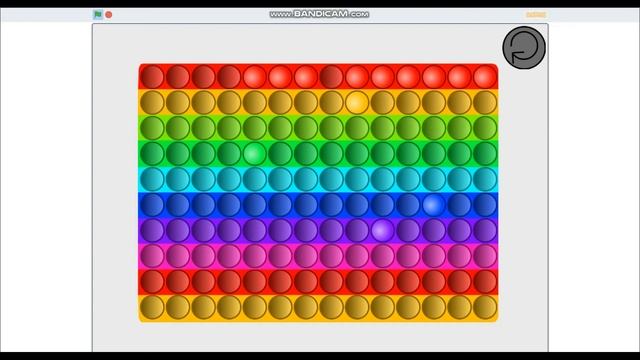Pop the second bubble in the bottom orange row
Screen dimensions: 640x360
click(x=178, y=307)
